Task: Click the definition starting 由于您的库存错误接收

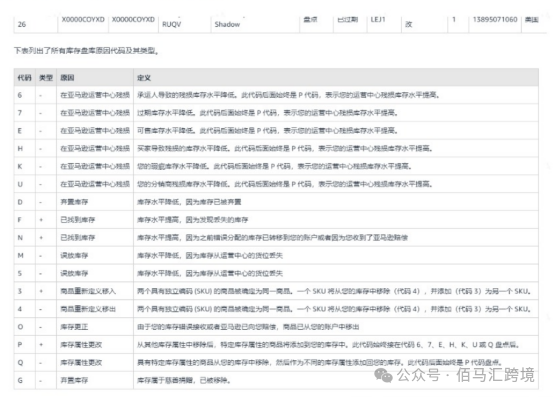Action: tap(248, 327)
